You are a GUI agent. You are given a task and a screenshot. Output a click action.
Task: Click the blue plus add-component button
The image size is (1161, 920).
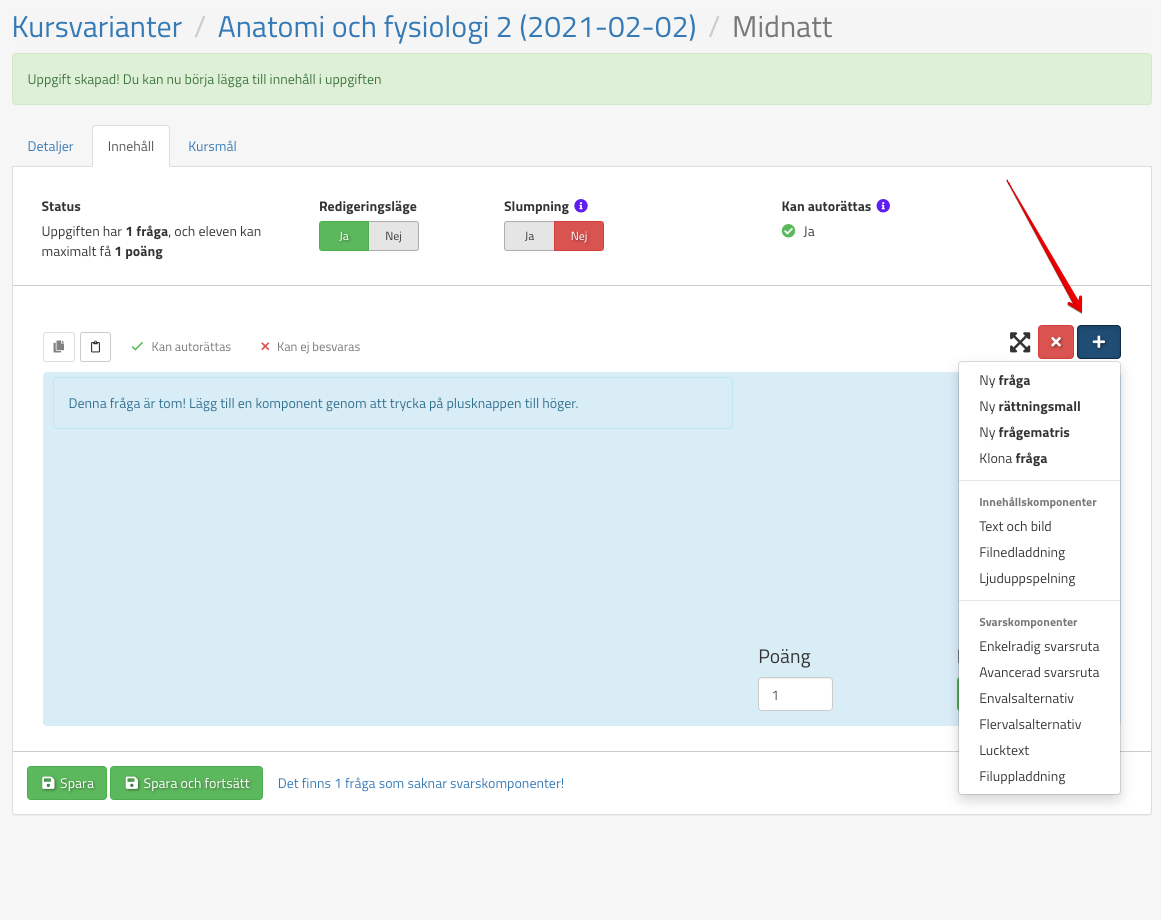[x=1098, y=342]
